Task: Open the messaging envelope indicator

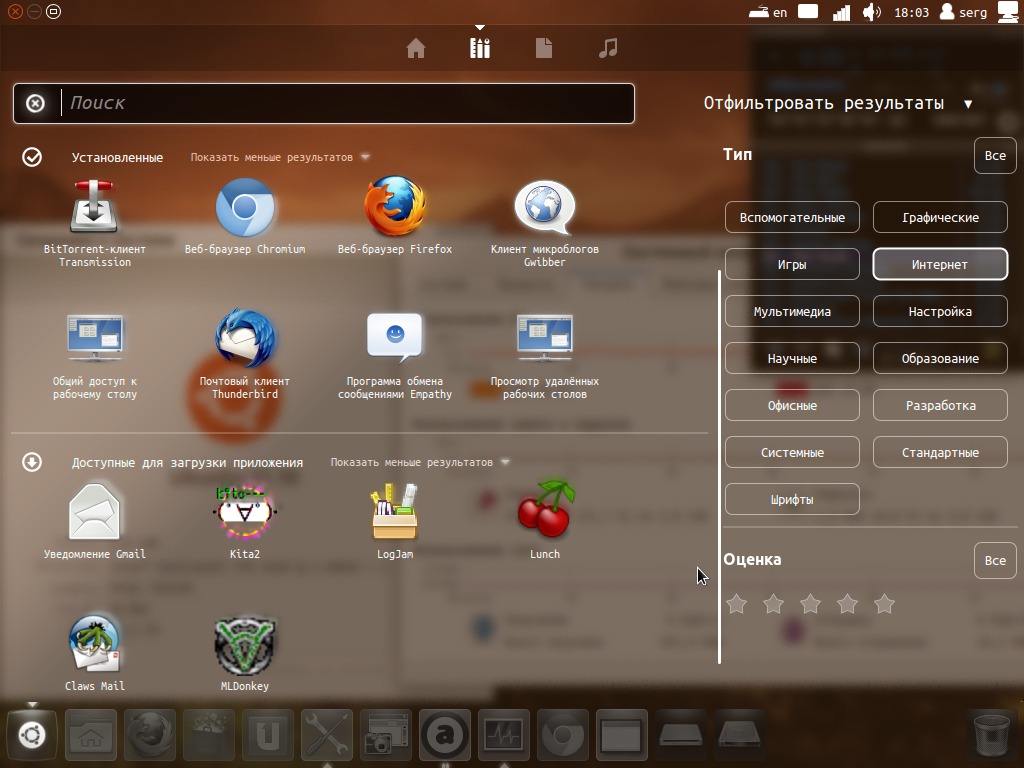Action: [808, 12]
